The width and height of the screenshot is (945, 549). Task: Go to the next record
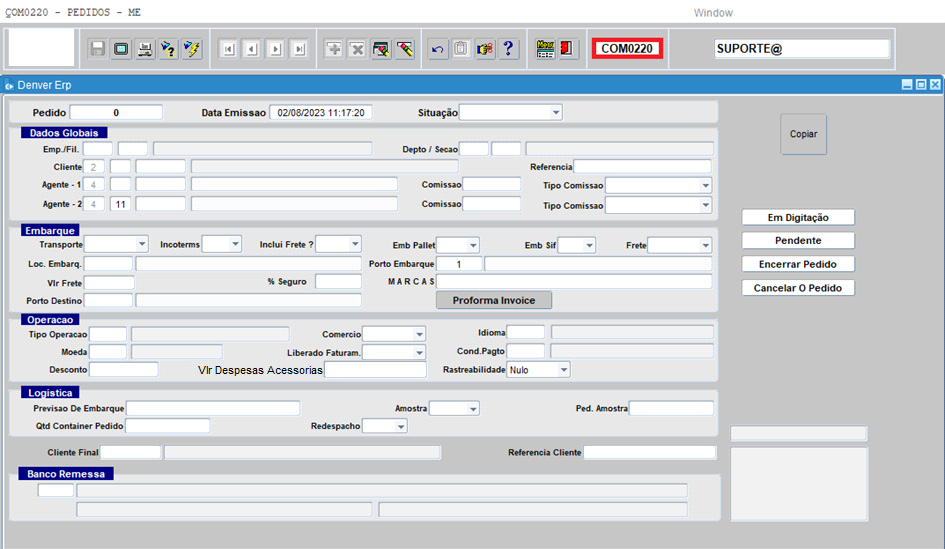[275, 48]
